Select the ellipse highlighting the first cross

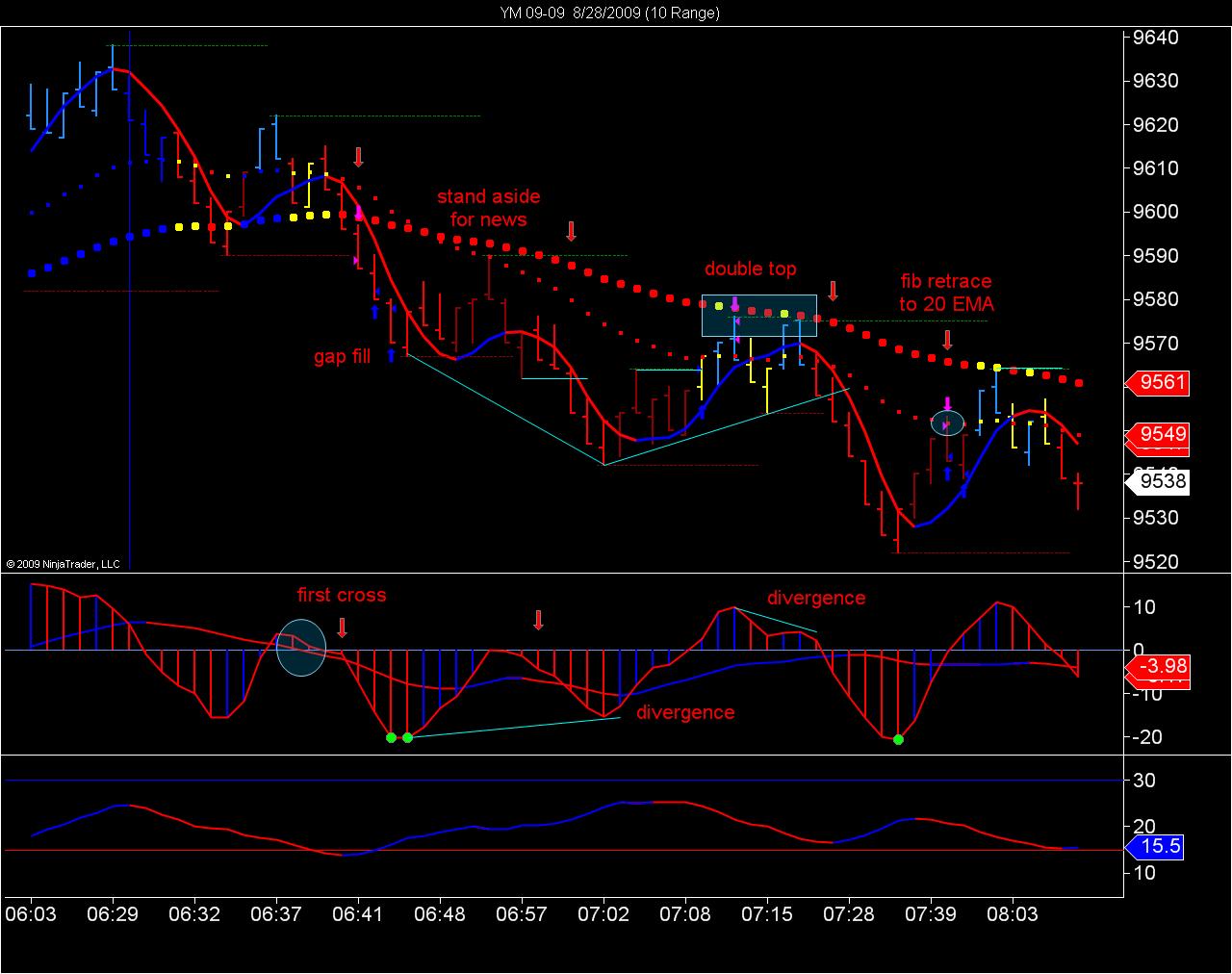(x=301, y=648)
